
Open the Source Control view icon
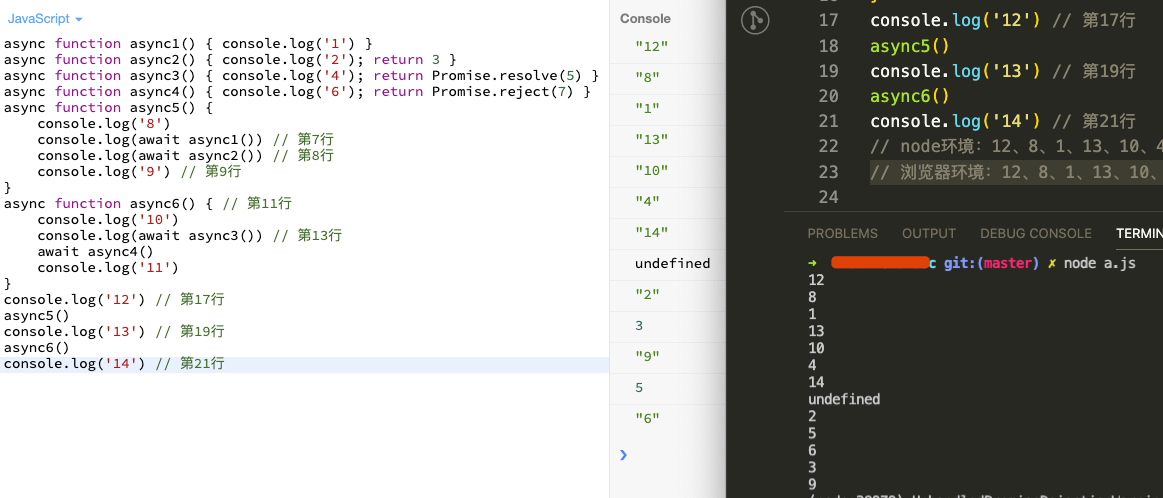click(x=754, y=21)
